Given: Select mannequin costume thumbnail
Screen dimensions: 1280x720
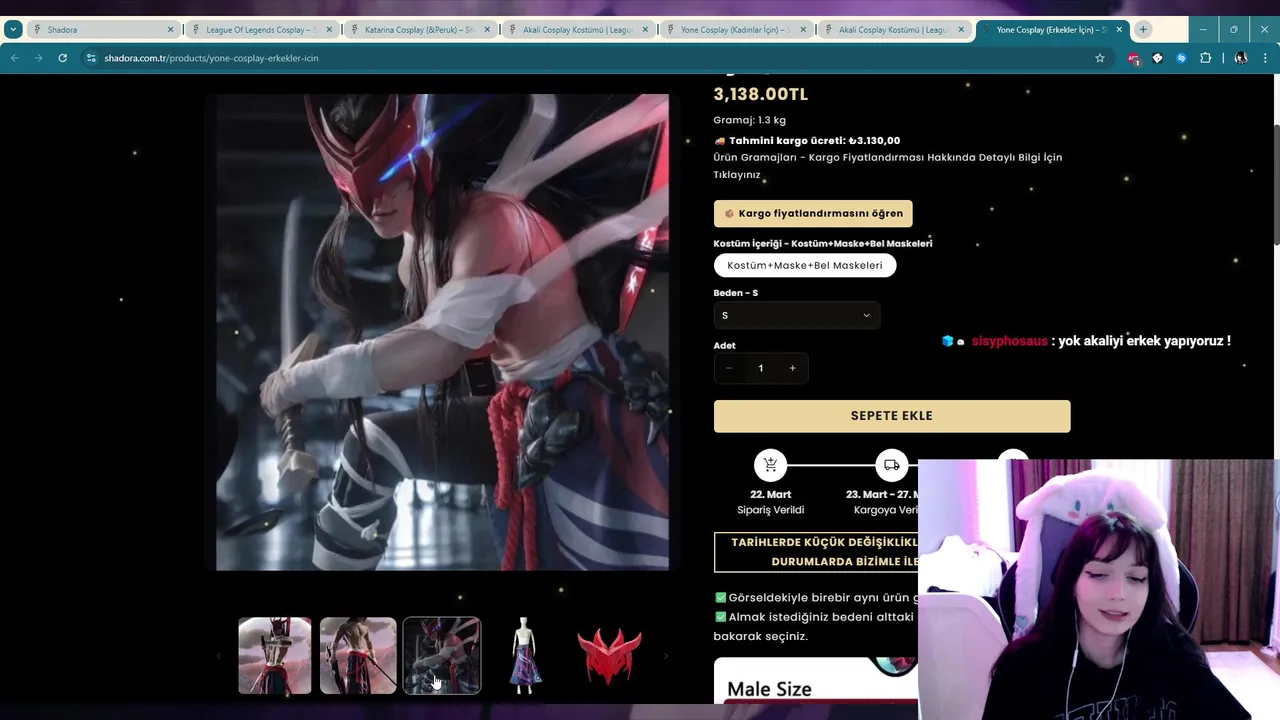Looking at the screenshot, I should 525,655.
